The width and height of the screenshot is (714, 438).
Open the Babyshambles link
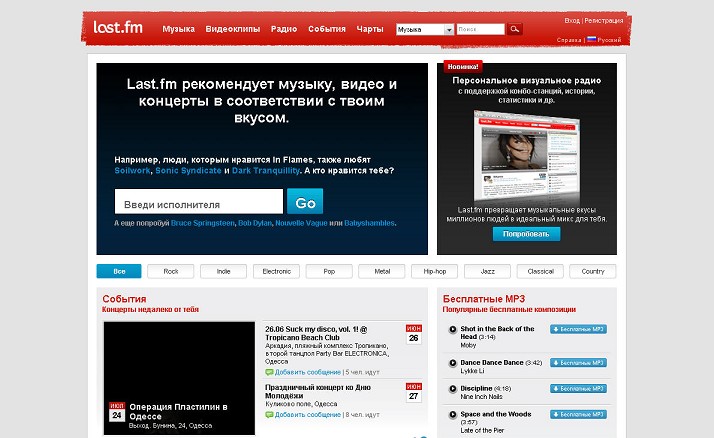point(369,223)
